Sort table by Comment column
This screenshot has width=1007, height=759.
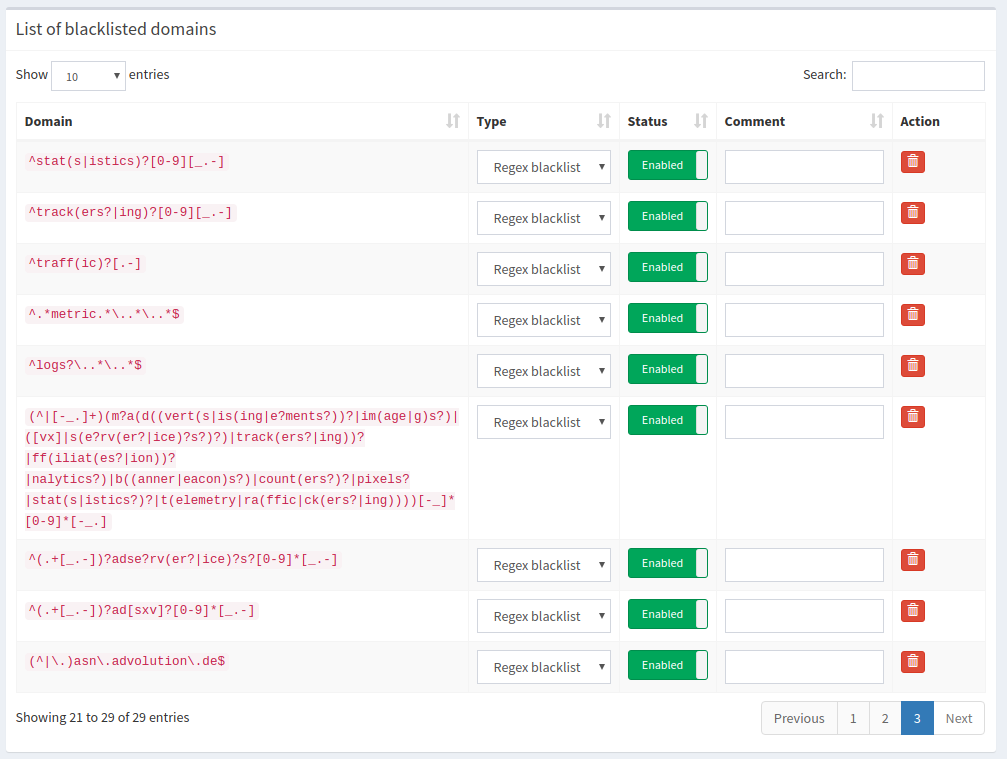804,121
